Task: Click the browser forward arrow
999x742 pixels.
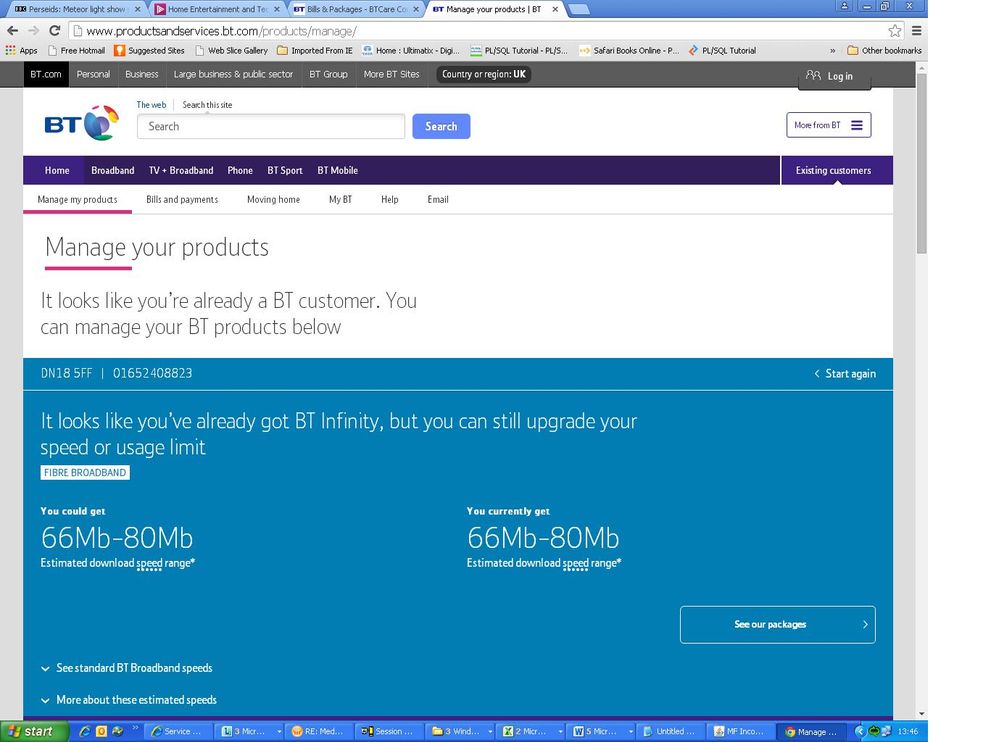Action: [33, 31]
